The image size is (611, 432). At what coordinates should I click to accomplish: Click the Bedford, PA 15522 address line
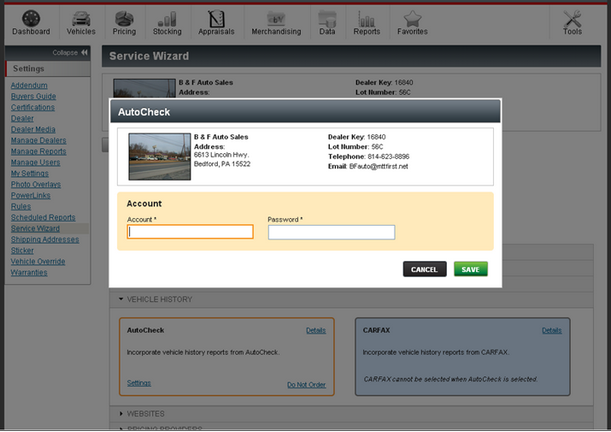coord(222,164)
